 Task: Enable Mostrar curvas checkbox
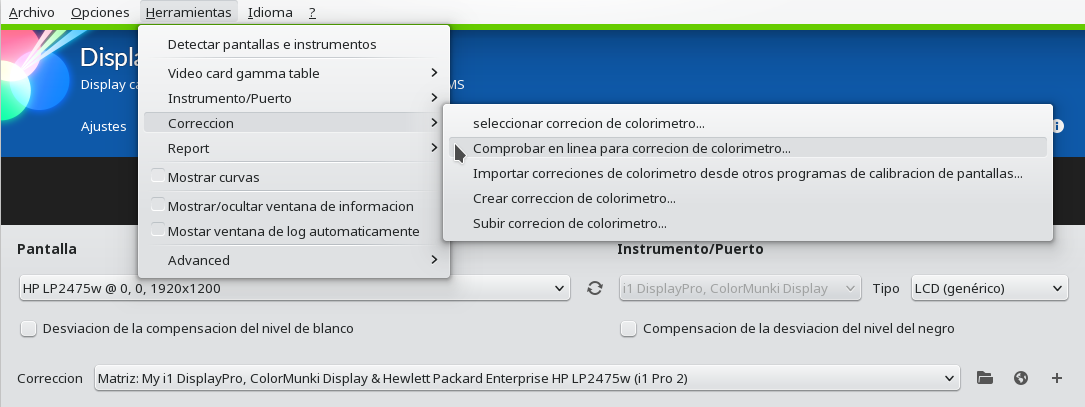[x=158, y=177]
